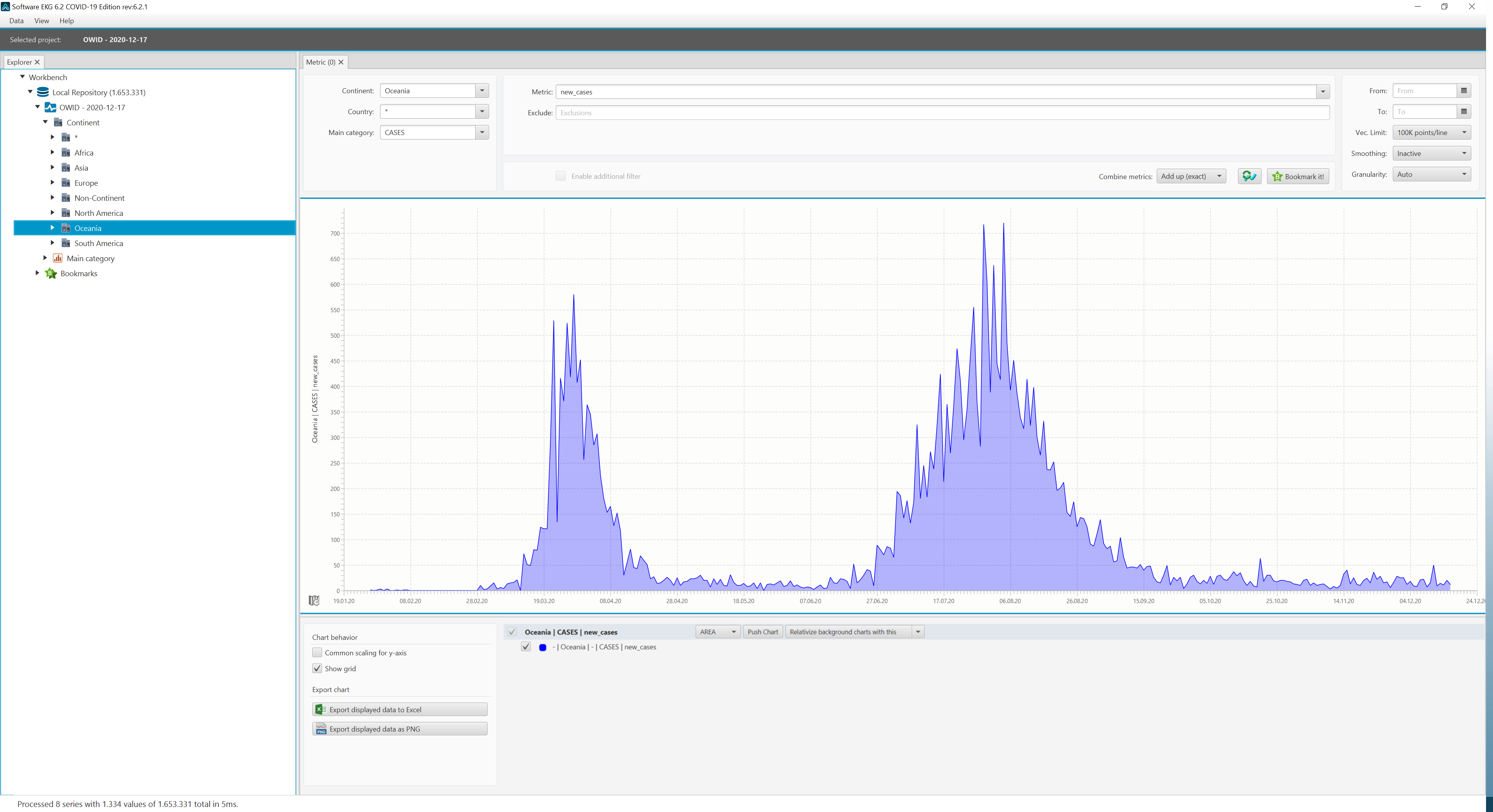Click the Local Repository database icon
The image size is (1493, 812).
coord(43,92)
